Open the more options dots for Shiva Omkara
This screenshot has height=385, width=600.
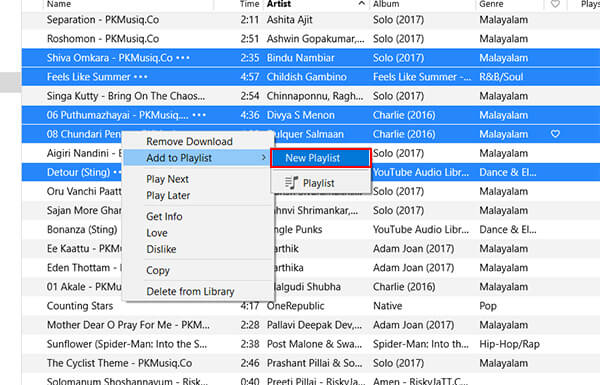tap(183, 58)
